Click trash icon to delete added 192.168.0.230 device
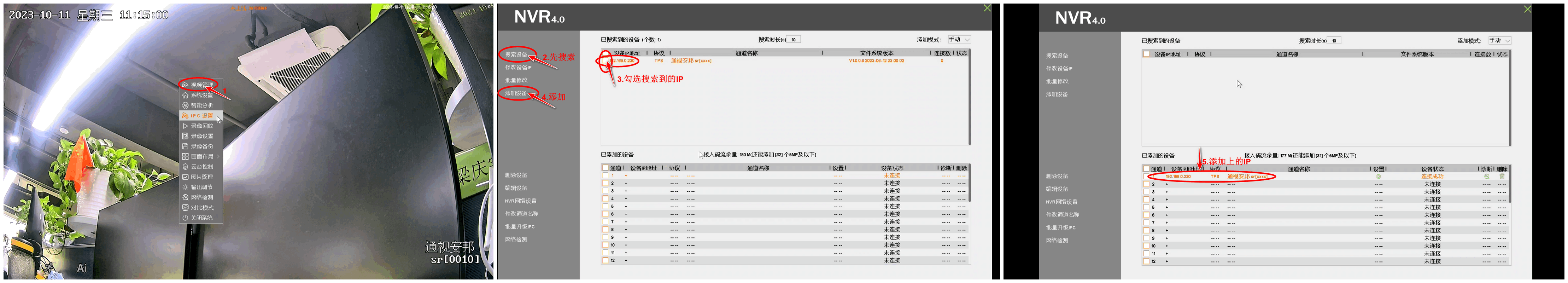 1502,177
